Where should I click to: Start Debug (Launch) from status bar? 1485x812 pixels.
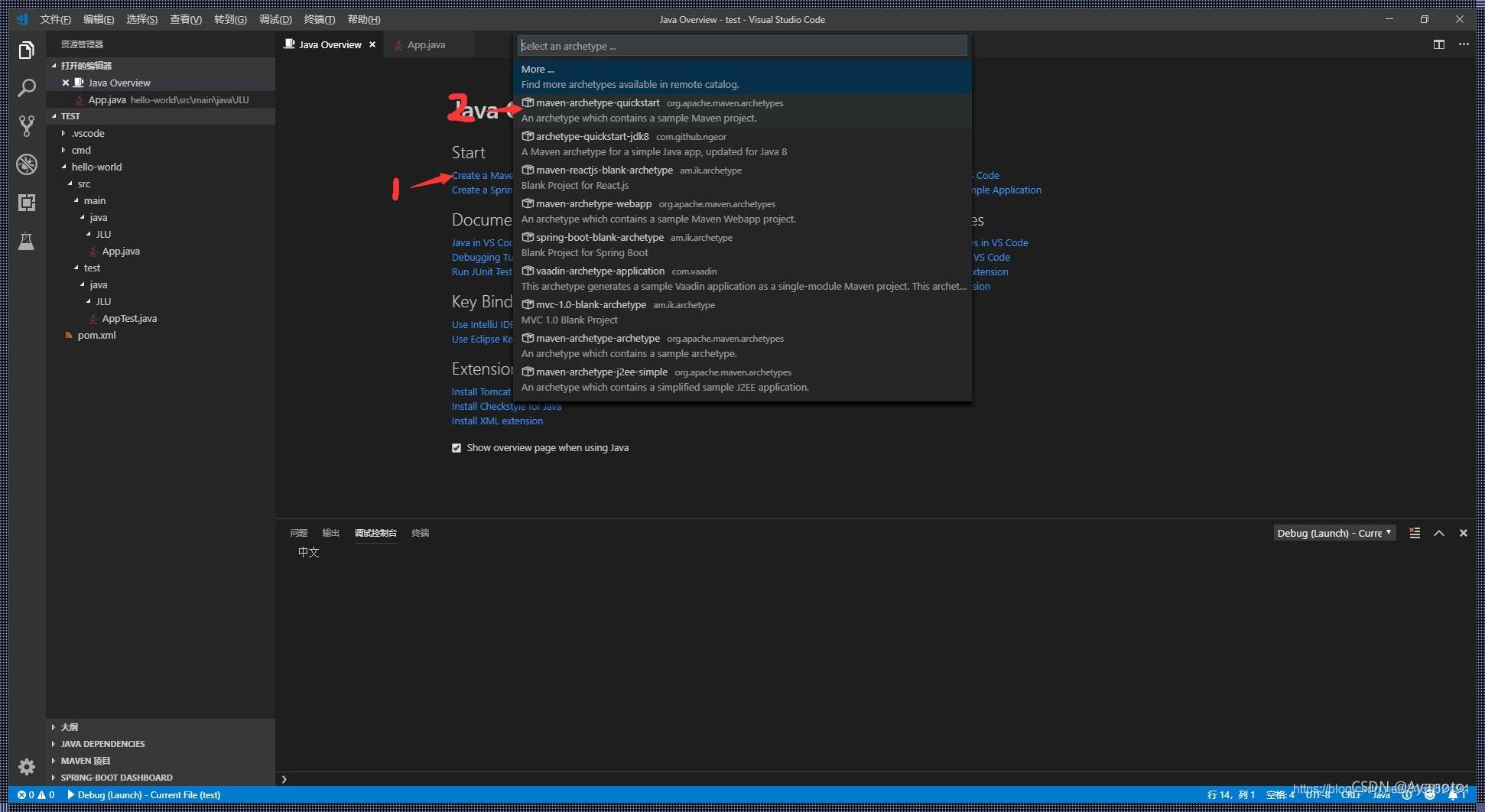144,795
